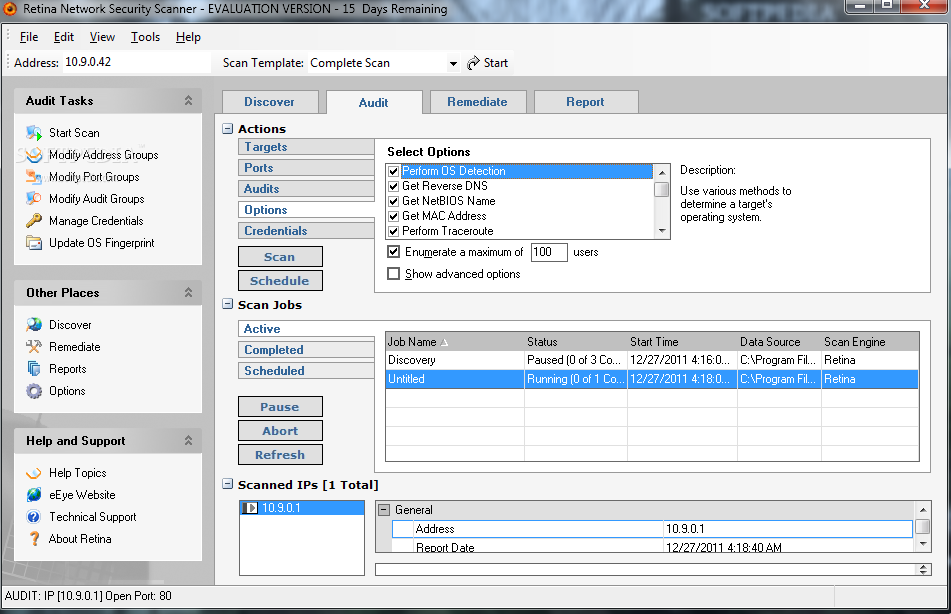Click the Modify Audit Groups icon

(x=34, y=198)
